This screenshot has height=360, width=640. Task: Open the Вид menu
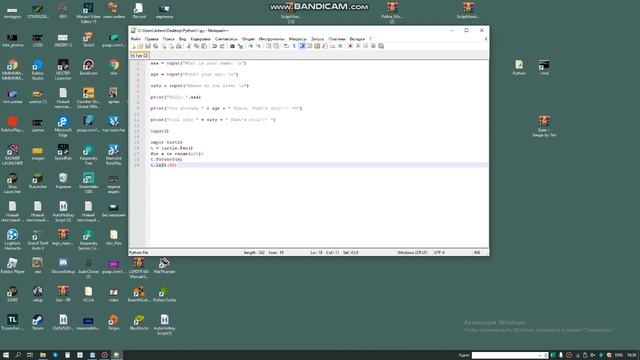(x=182, y=39)
